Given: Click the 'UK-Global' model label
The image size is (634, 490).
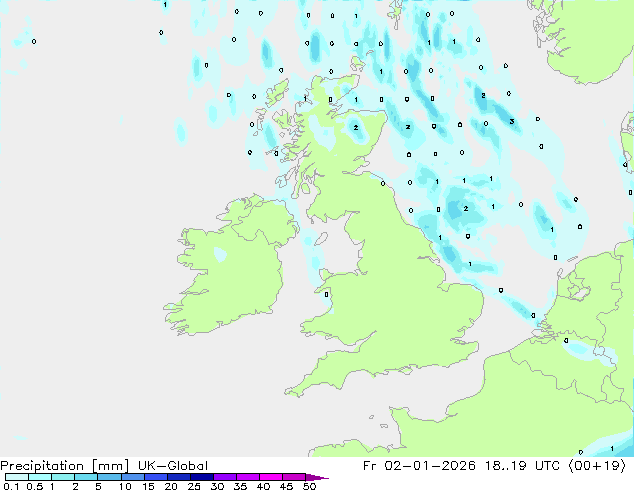Looking at the screenshot, I should pos(173,466).
